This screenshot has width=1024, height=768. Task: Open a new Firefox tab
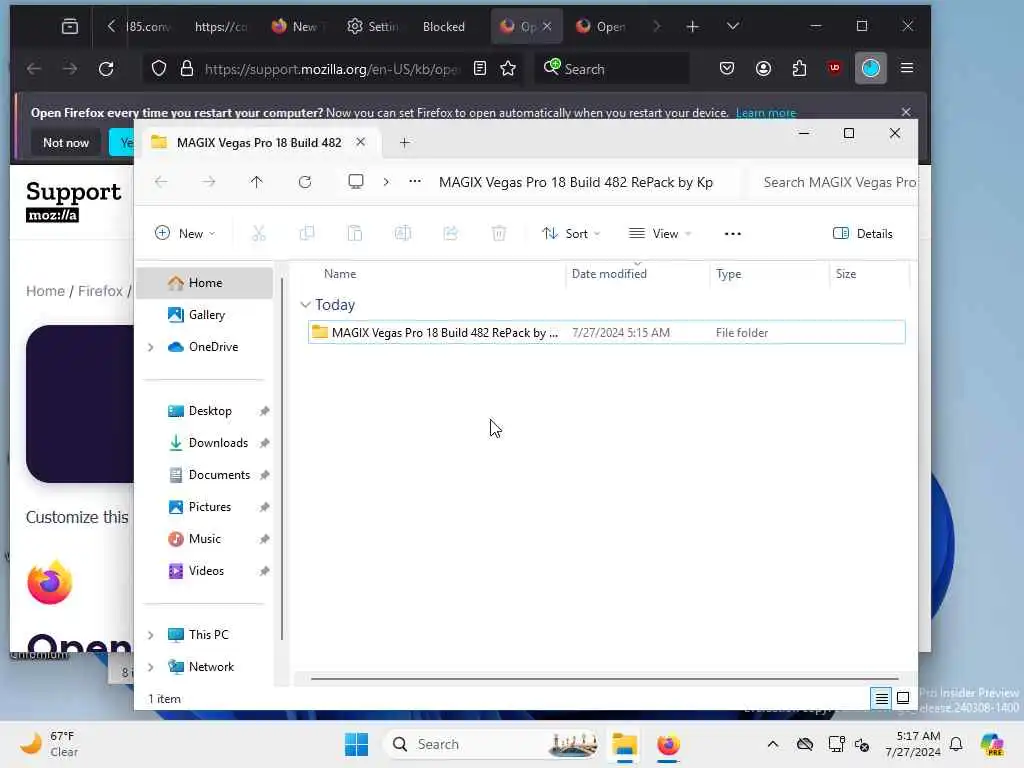[x=693, y=26]
